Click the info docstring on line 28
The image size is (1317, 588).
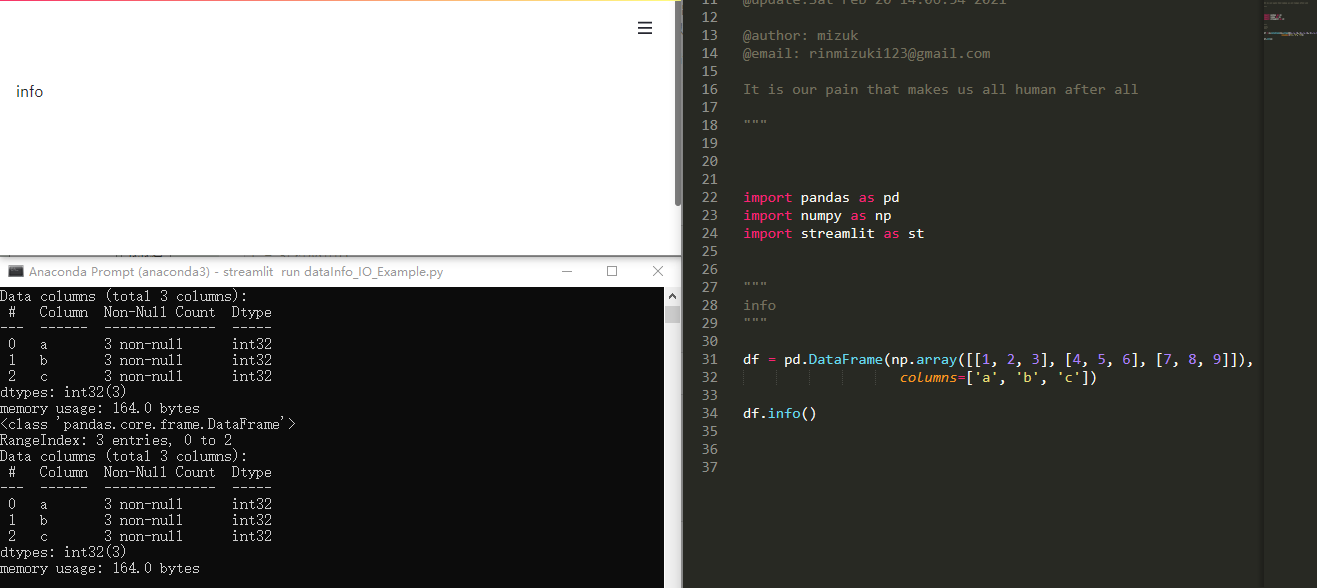tap(759, 305)
